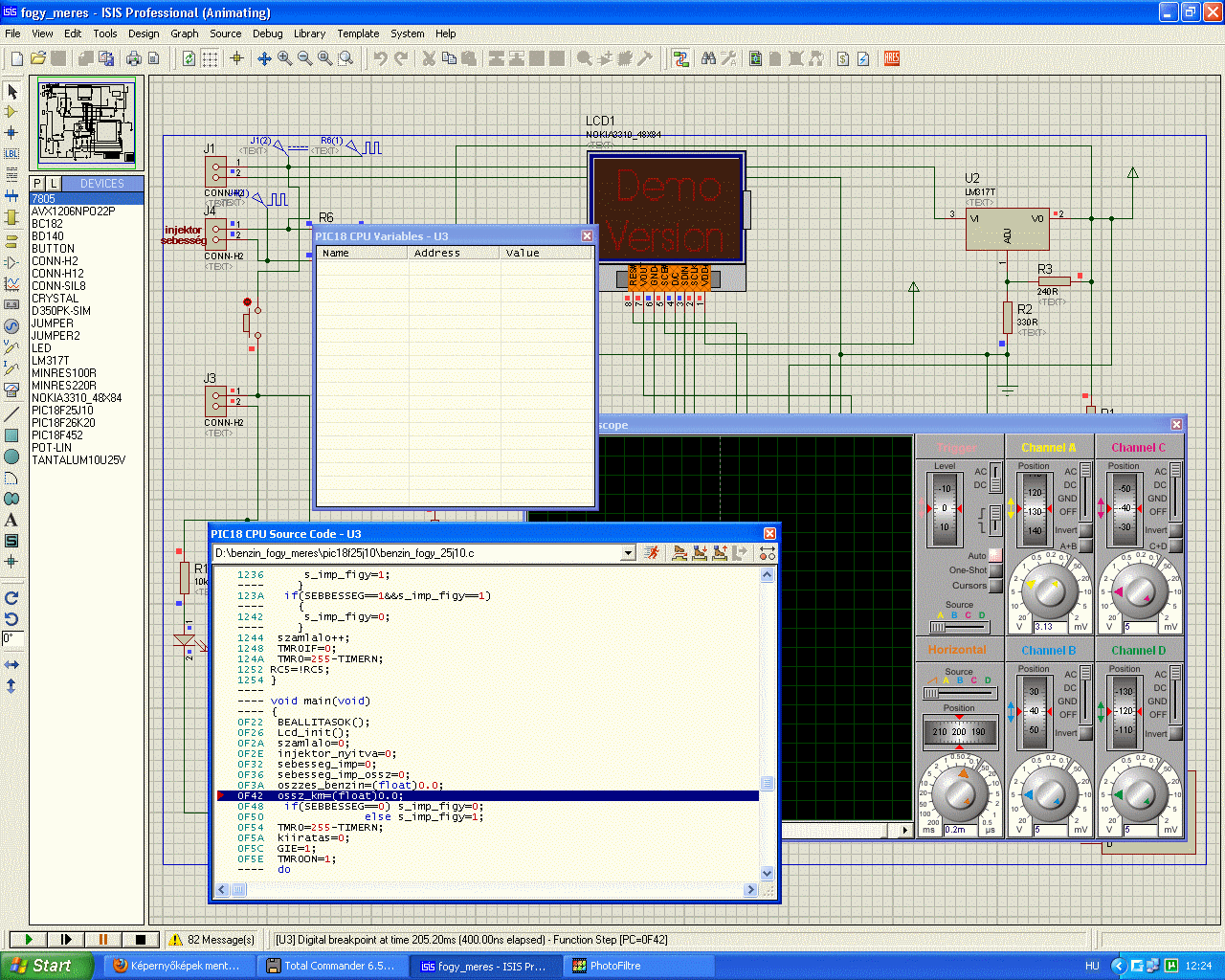Click the Channel A voltage input field

(1050, 628)
